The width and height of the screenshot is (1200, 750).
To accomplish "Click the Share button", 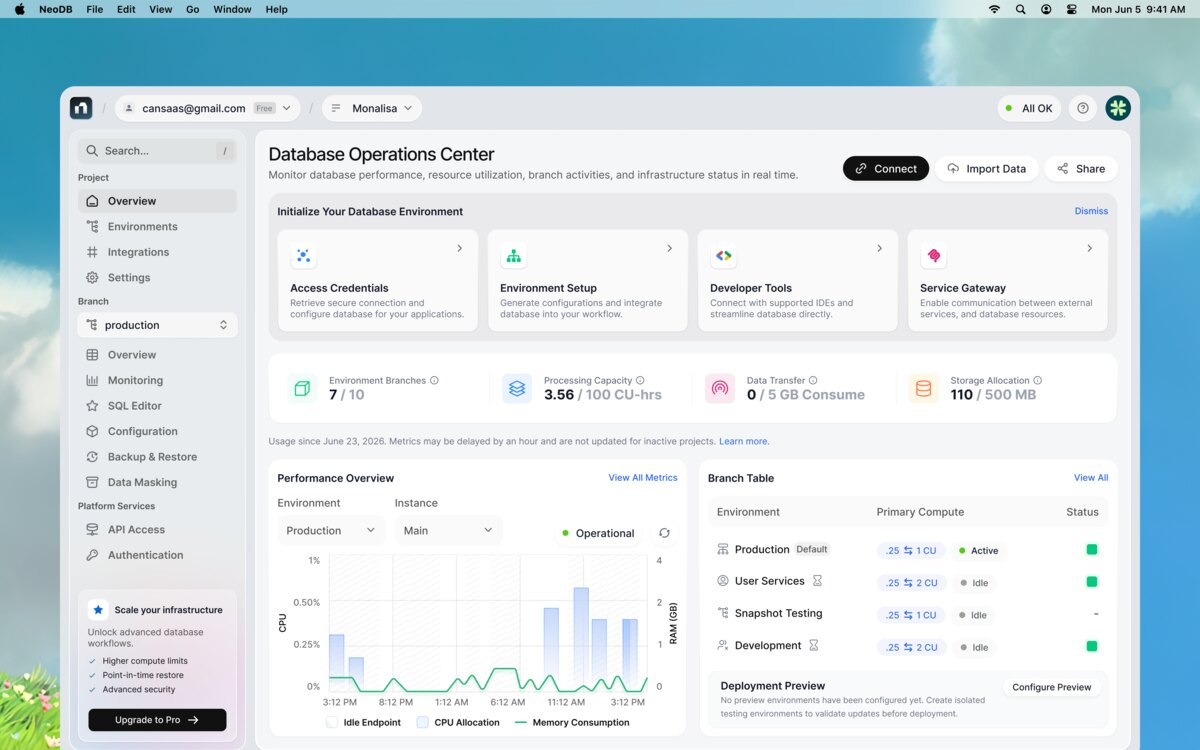I will (1081, 169).
